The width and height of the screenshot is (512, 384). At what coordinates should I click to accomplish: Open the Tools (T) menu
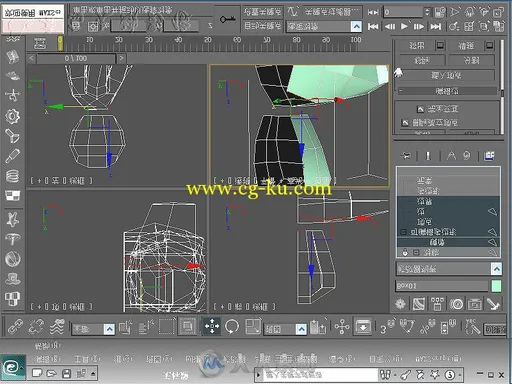[x=87, y=359]
